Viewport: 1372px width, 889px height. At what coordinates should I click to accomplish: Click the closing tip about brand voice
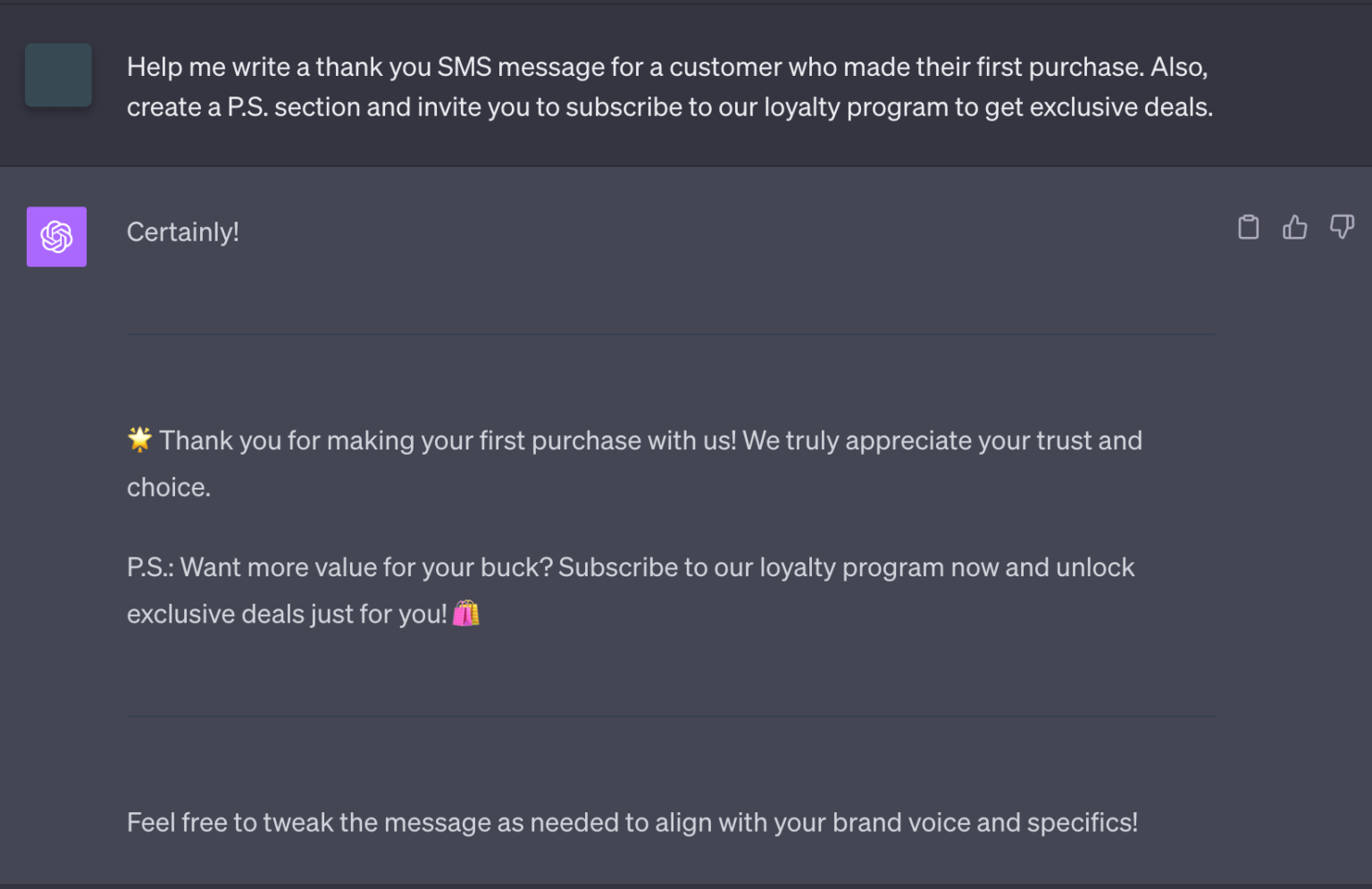point(632,822)
